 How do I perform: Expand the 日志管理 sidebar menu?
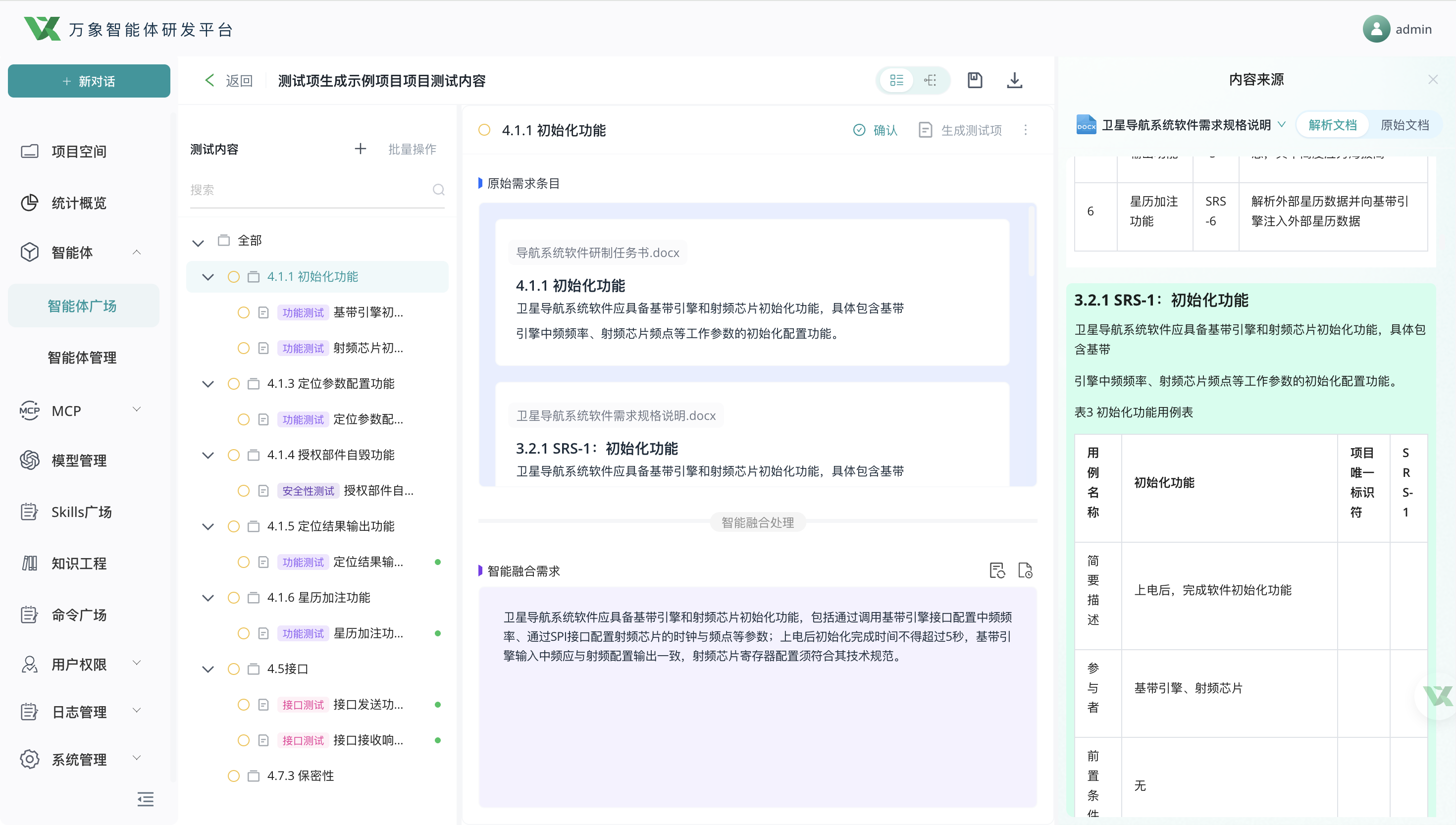click(x=137, y=710)
